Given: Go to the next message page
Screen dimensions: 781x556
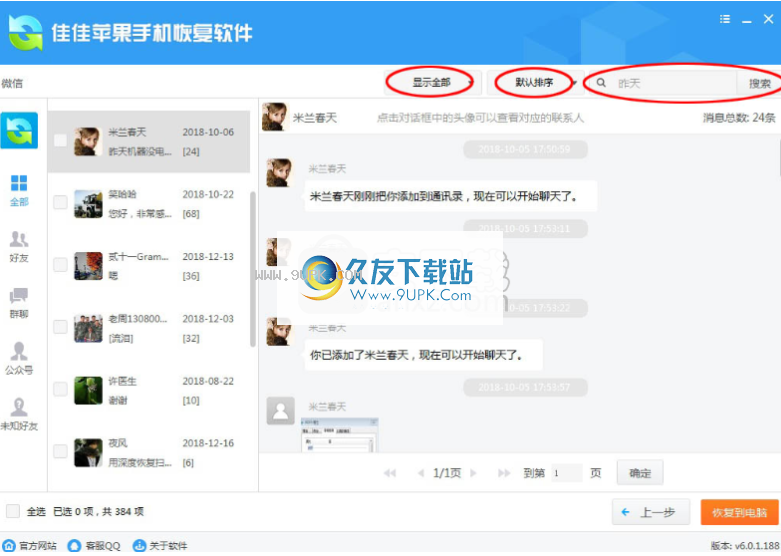Looking at the screenshot, I should point(473,473).
